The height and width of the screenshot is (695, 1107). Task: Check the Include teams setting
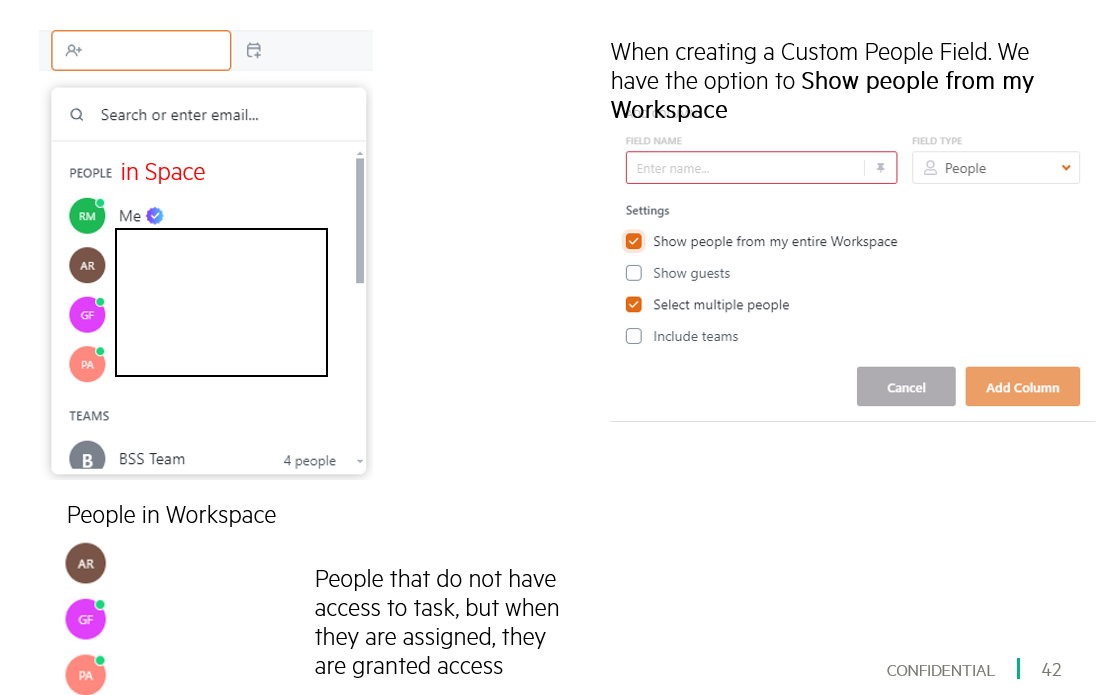click(x=633, y=336)
